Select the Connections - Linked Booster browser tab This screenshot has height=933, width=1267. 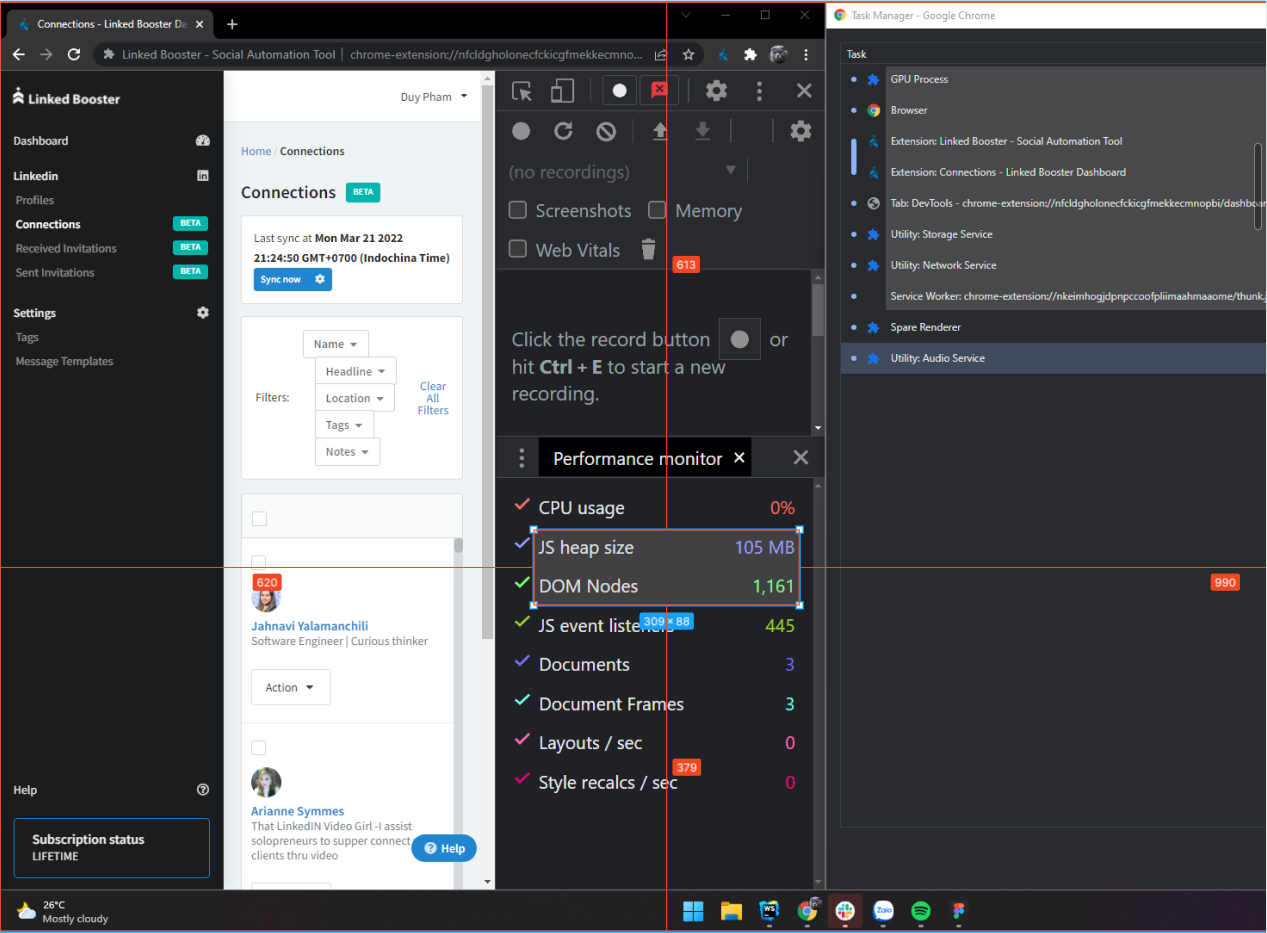(x=110, y=23)
